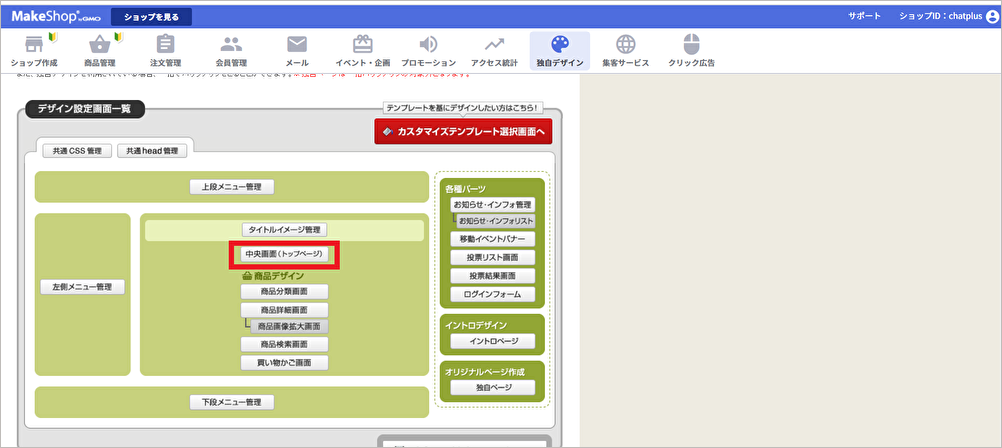The image size is (1002, 448).
Task: Open 買い物かご画面
Action: click(x=284, y=363)
